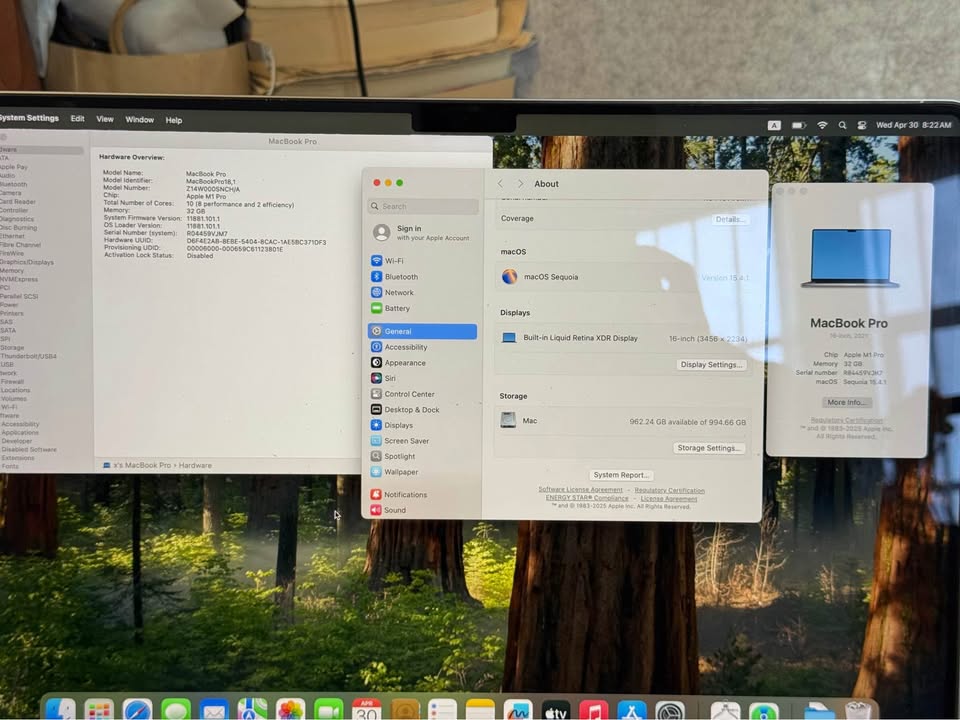
Task: Go to Accessibility settings
Action: tap(405, 347)
